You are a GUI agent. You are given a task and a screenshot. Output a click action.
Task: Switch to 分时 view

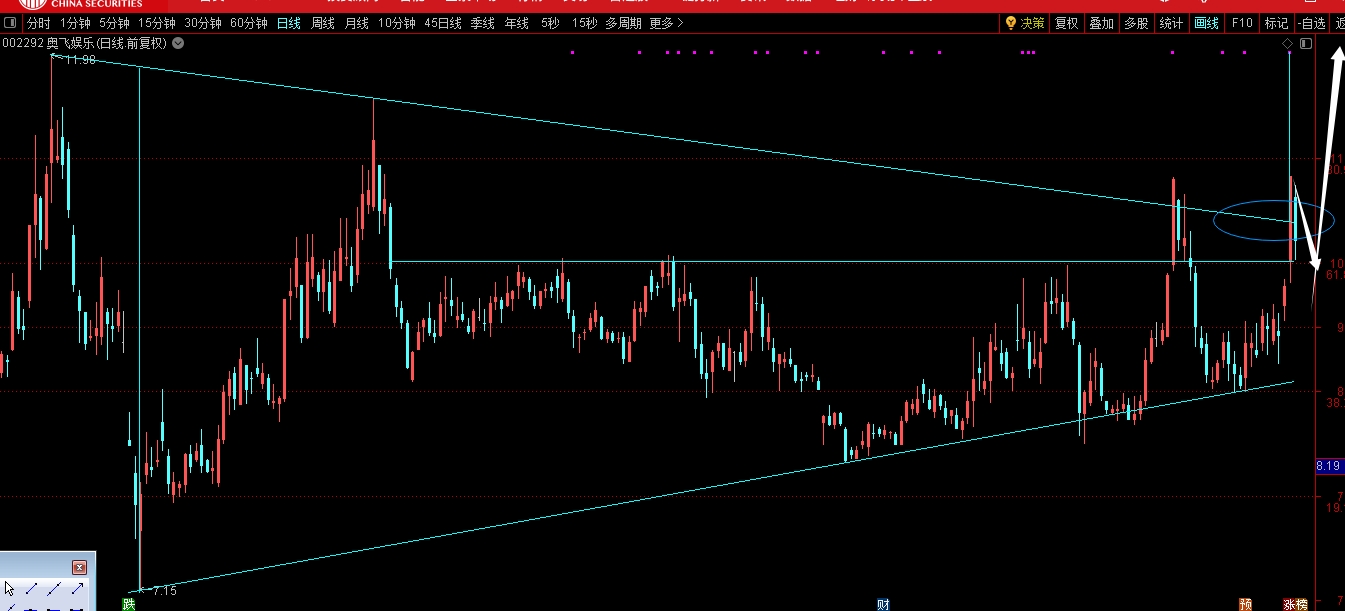[x=38, y=23]
